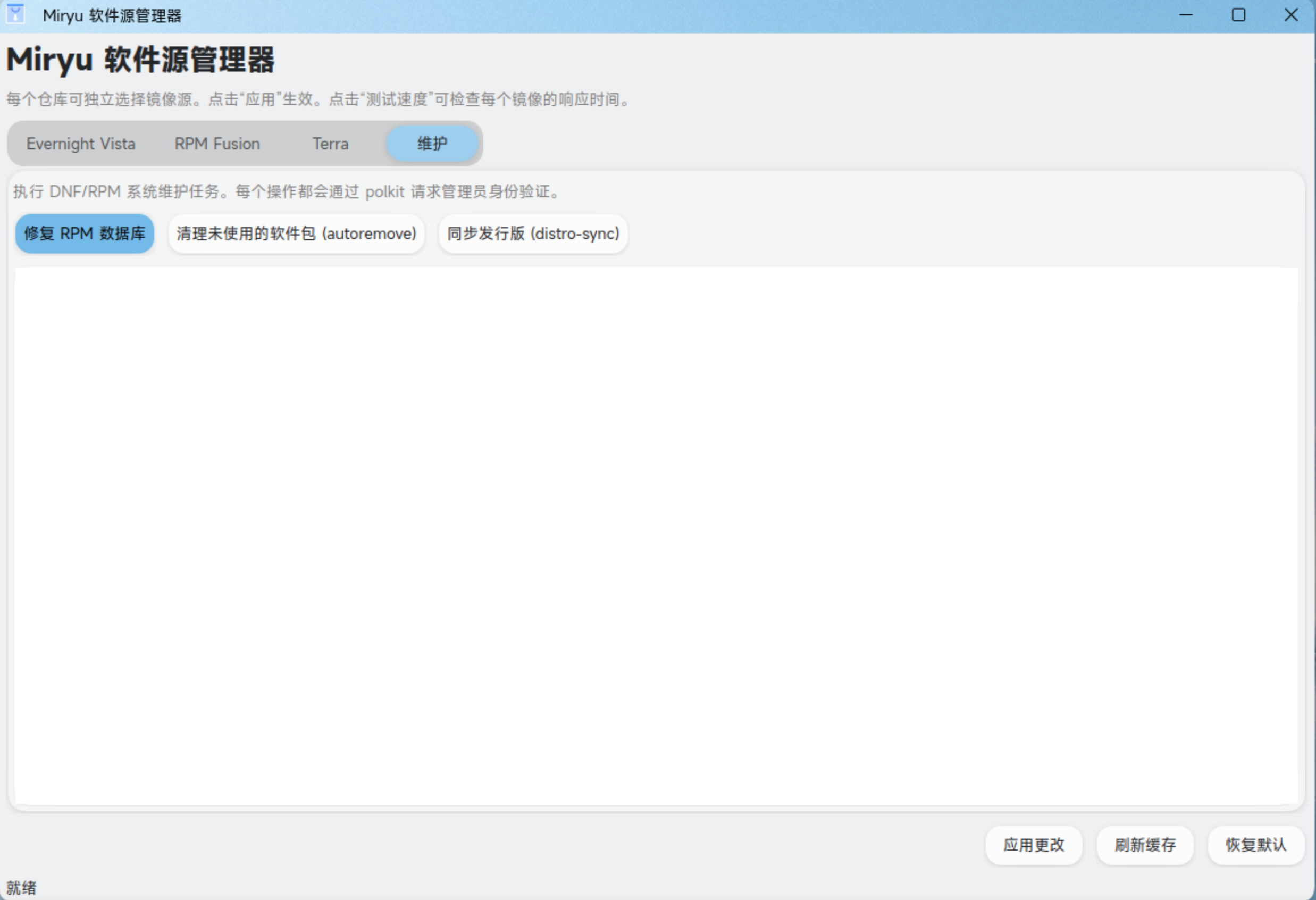The image size is (1316, 900).
Task: Minimize the Miryu window
Action: [x=1186, y=15]
